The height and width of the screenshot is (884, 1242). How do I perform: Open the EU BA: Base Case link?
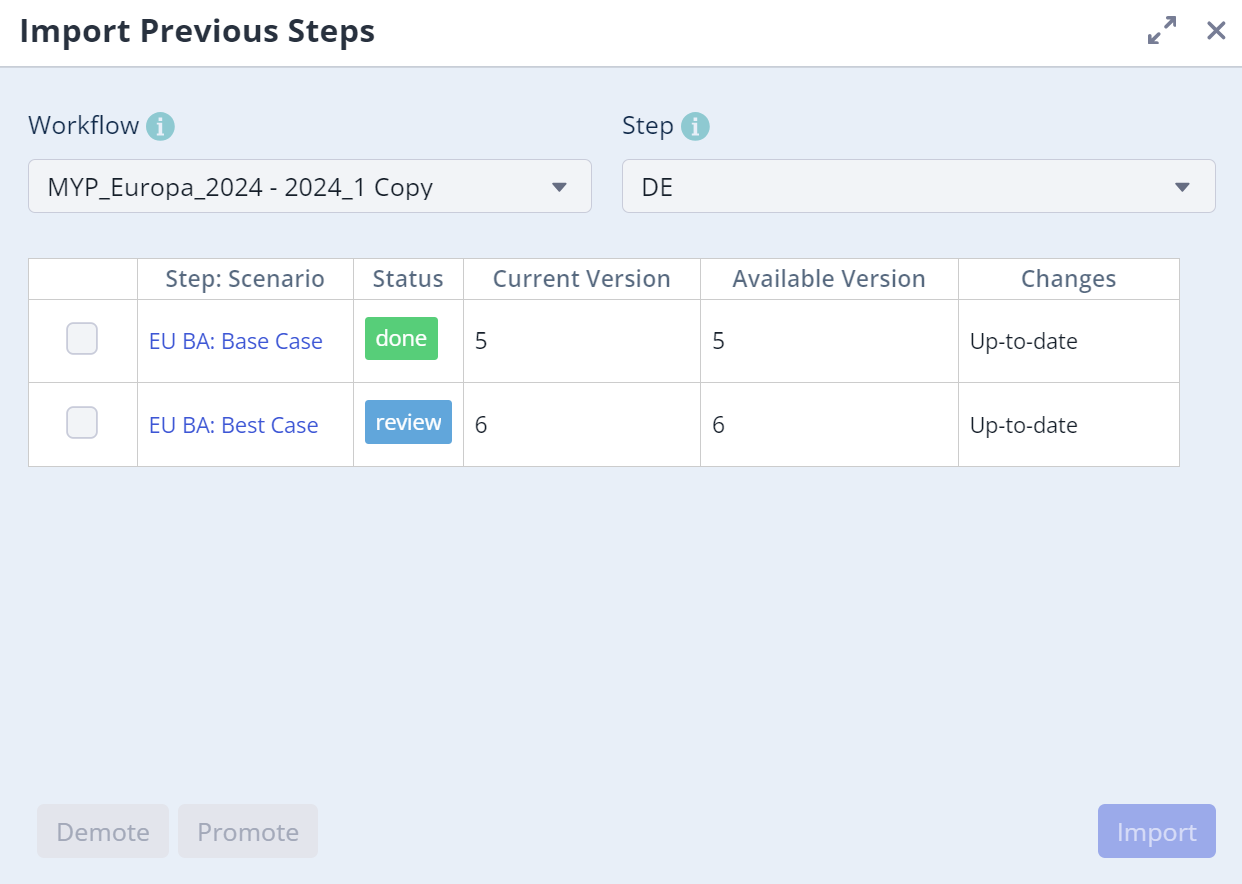[x=236, y=341]
